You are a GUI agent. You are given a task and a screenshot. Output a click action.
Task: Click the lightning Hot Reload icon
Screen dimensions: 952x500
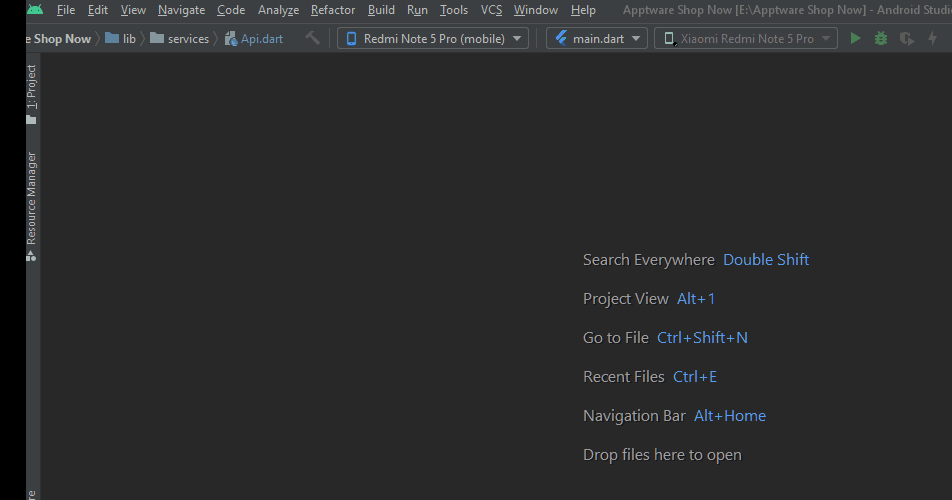(x=933, y=39)
